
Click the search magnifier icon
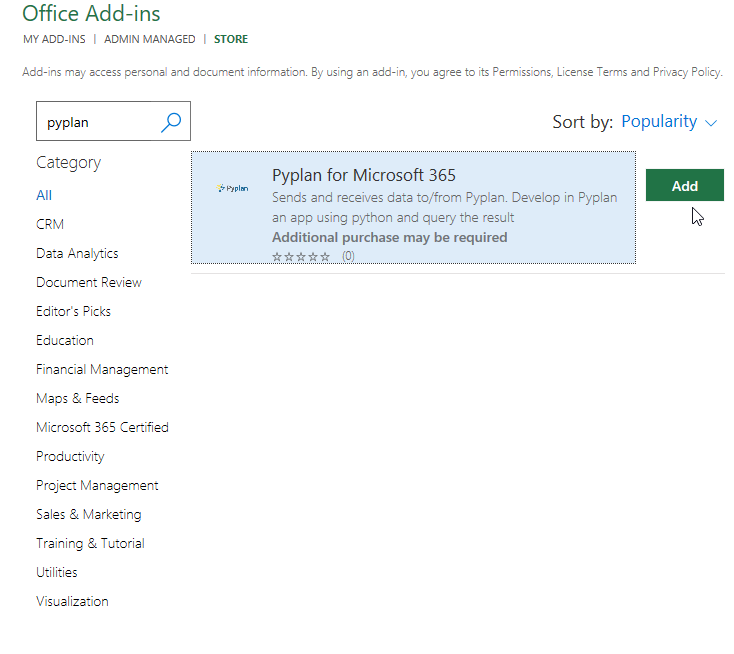pos(171,122)
